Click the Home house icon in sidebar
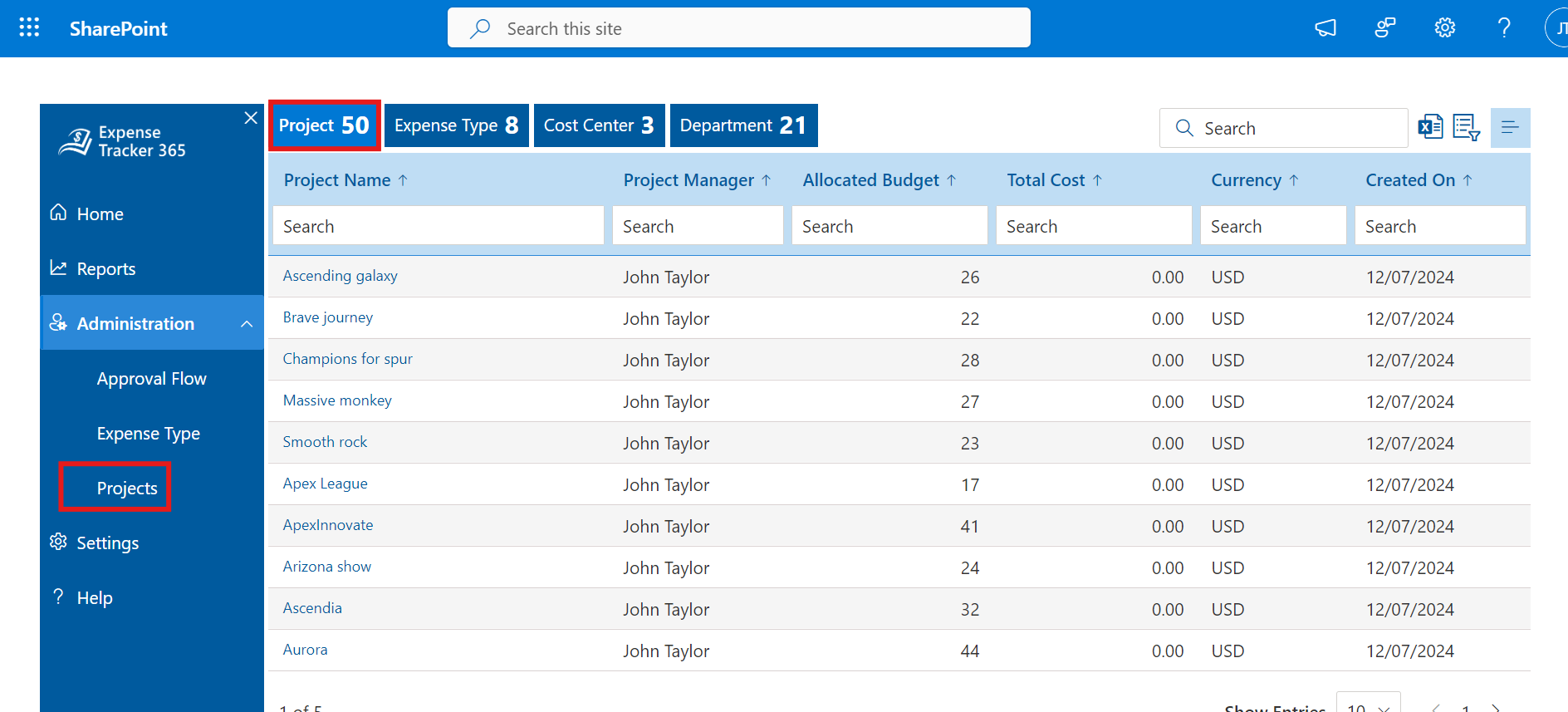Screen dimensions: 1568x712 [58, 213]
